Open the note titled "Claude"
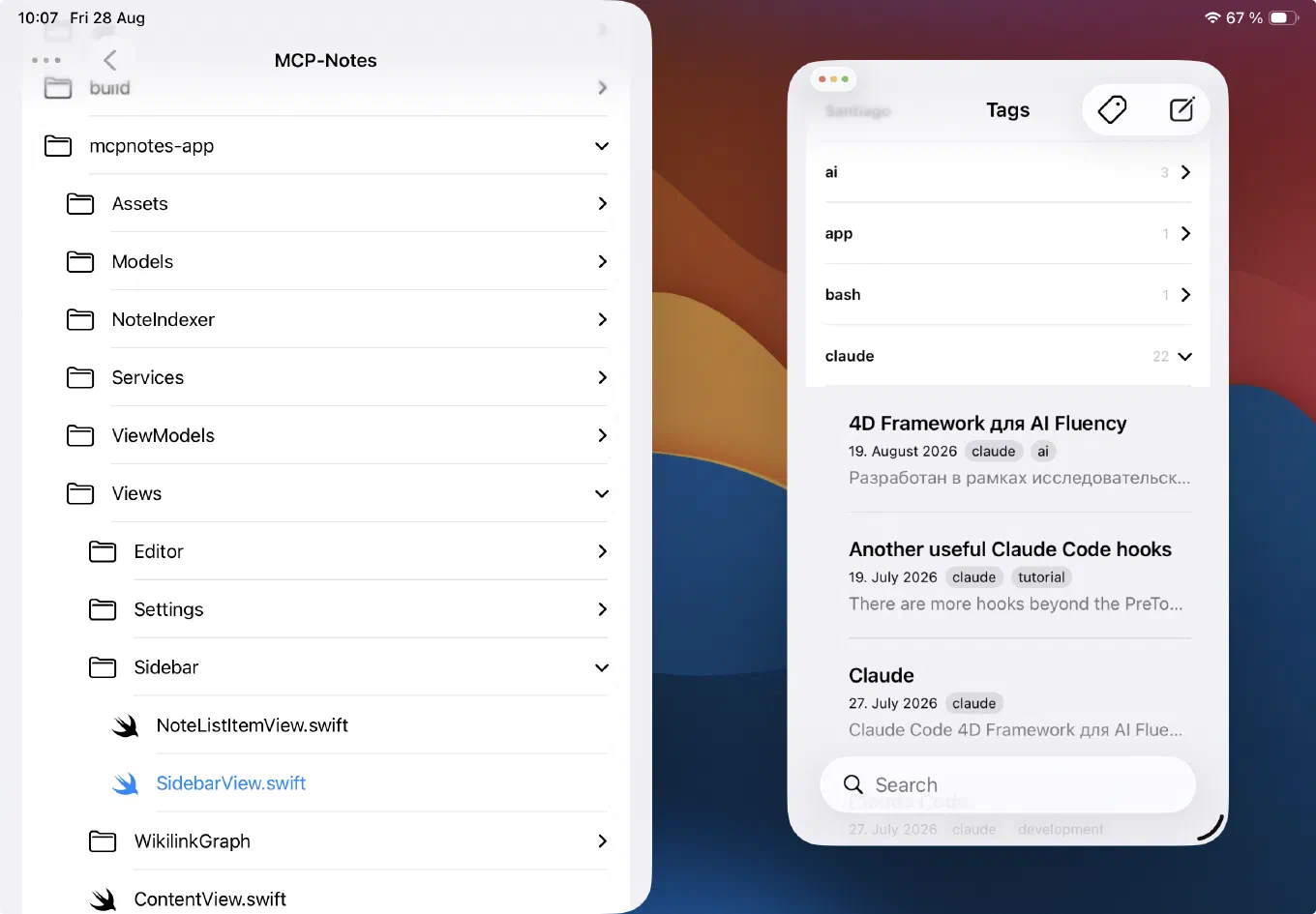 882,675
